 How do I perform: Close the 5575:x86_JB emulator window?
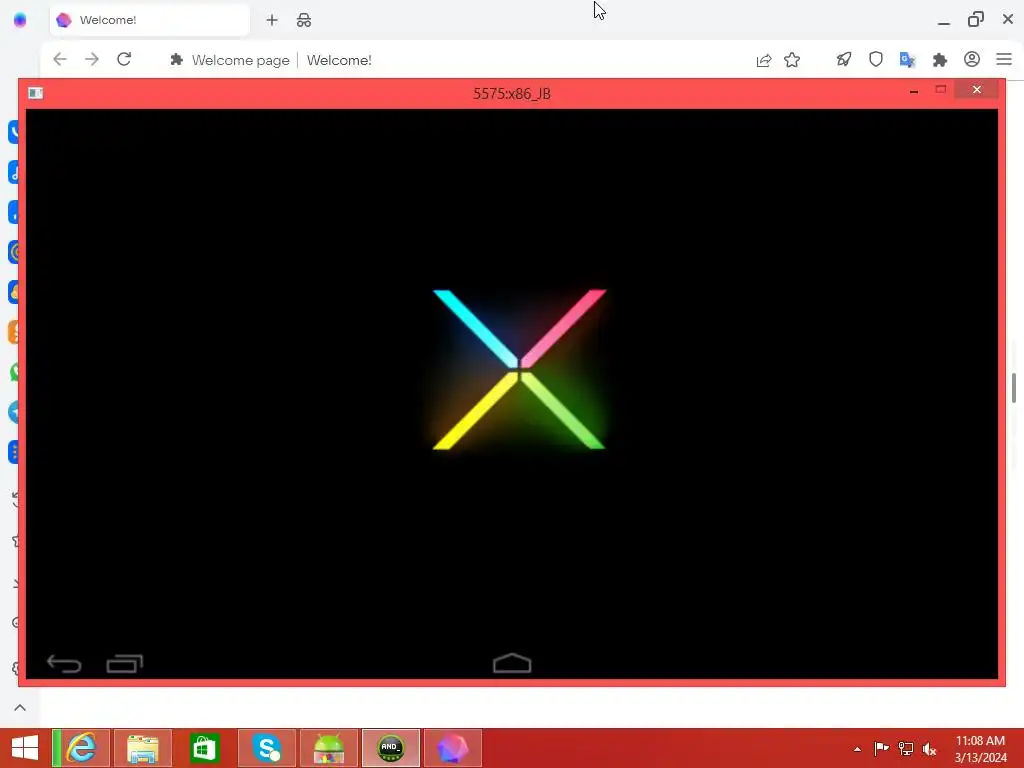(976, 89)
